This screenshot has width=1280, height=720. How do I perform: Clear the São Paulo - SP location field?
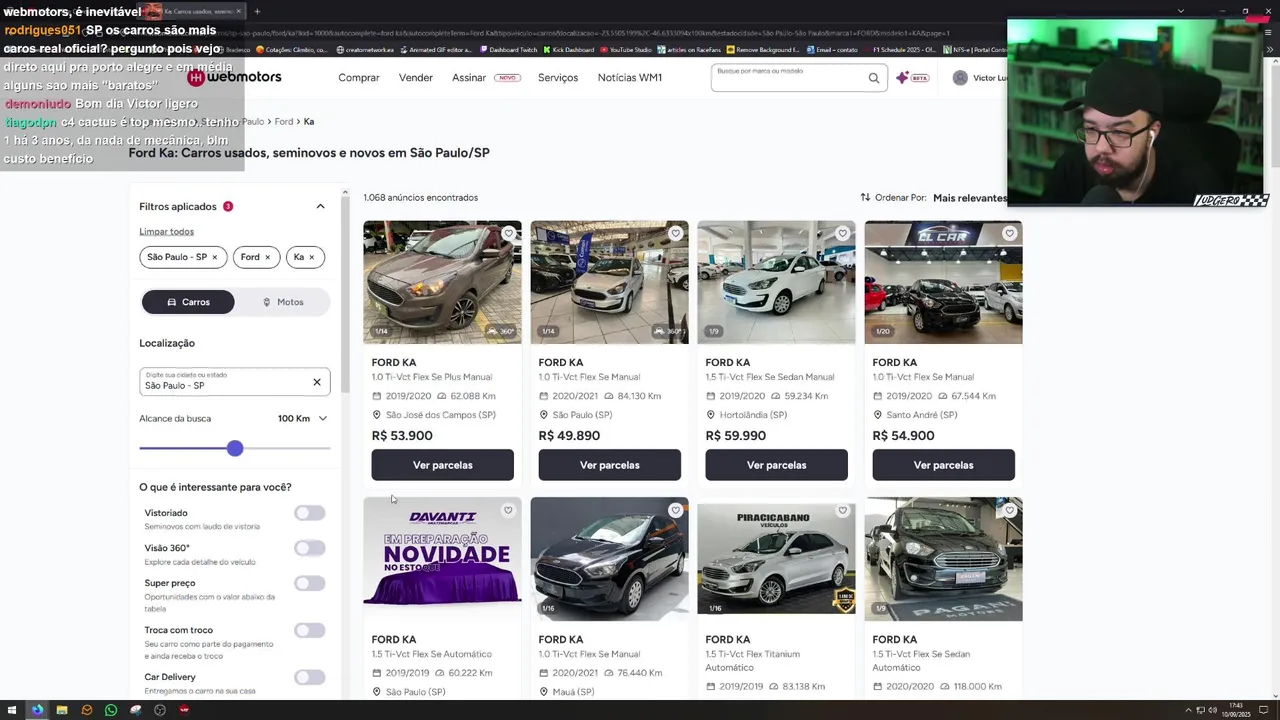(317, 382)
